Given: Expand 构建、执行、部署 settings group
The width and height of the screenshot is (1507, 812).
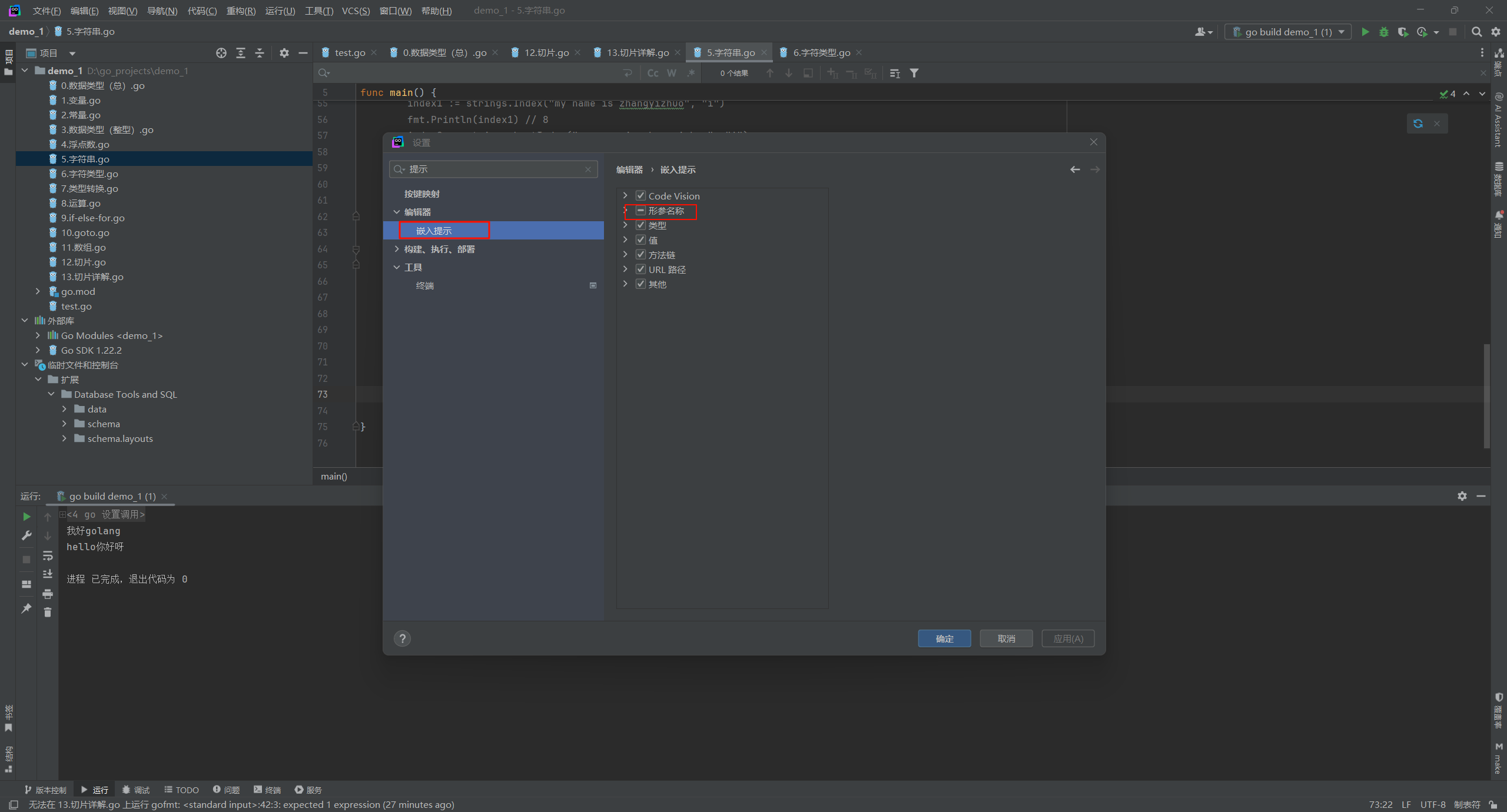Looking at the screenshot, I should pos(397,249).
